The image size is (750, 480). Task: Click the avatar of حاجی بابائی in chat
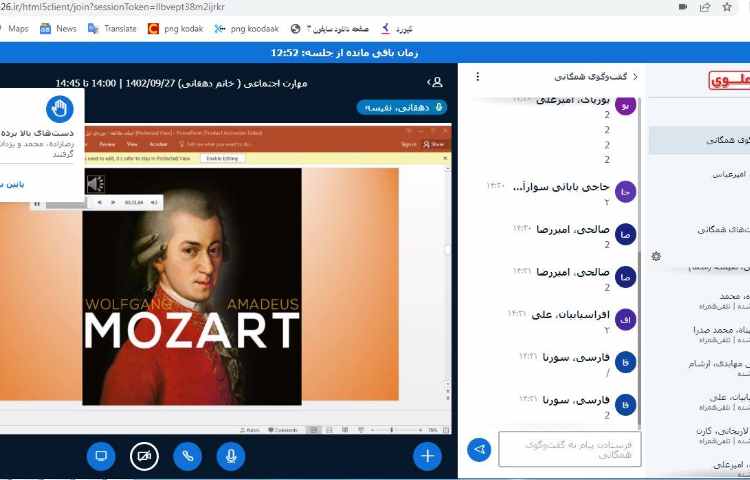point(625,192)
